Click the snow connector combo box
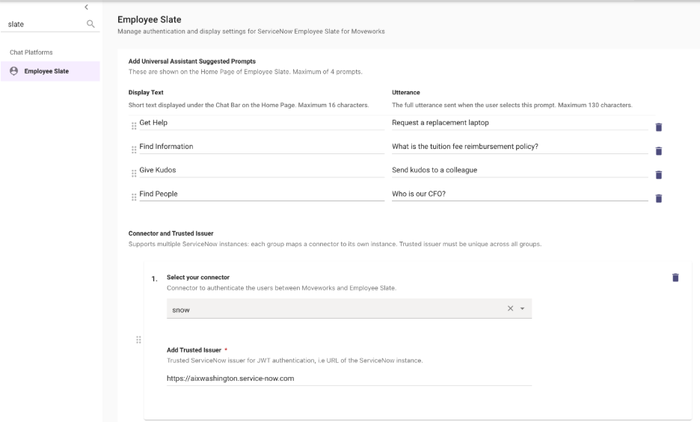Screen dimensions: 700x422 pos(349,309)
